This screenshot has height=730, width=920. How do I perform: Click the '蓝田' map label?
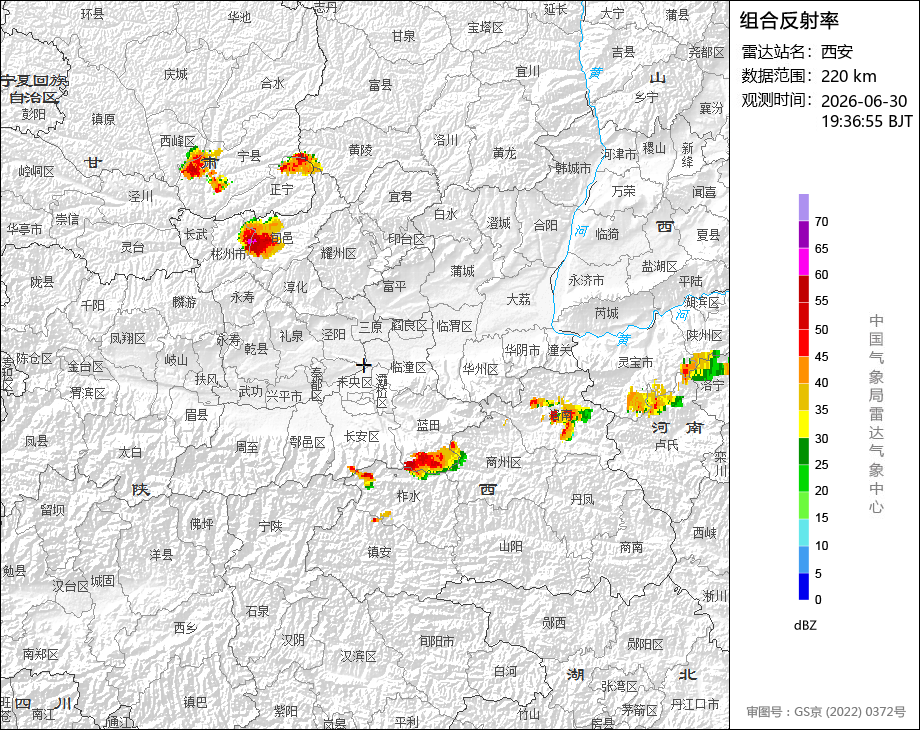click(x=428, y=425)
